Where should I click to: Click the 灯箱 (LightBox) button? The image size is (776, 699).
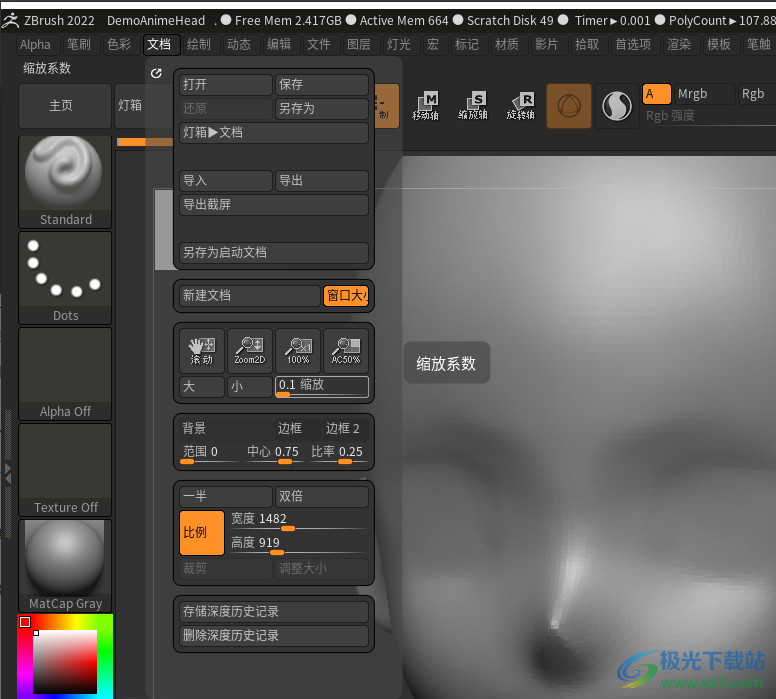(x=130, y=105)
